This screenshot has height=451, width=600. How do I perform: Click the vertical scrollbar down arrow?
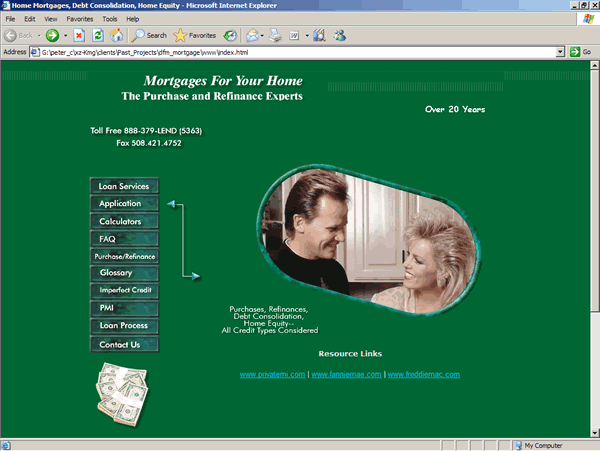coord(595,433)
